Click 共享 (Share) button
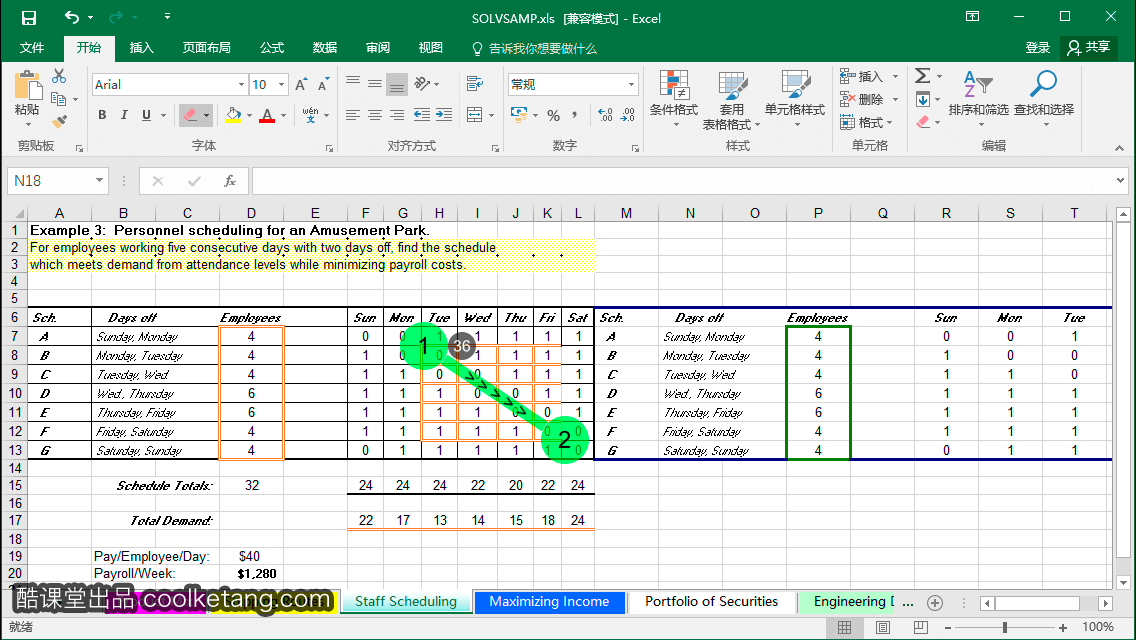 pyautogui.click(x=1088, y=48)
